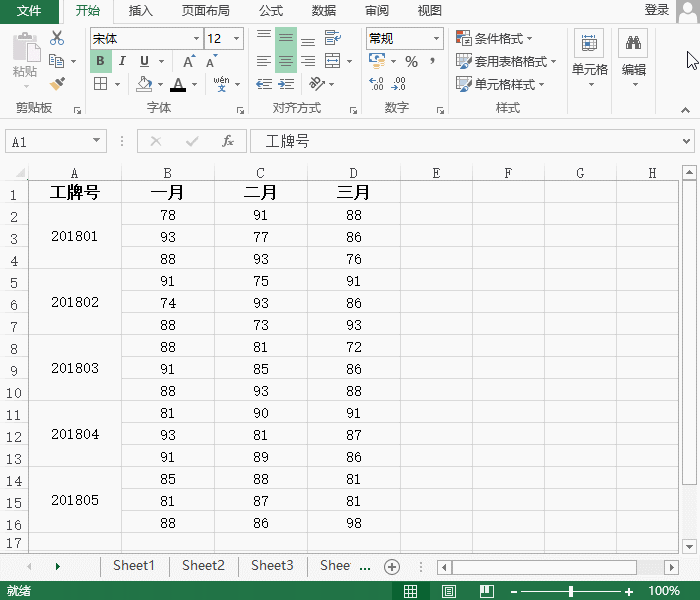Add a new sheet with plus icon
Screen dimensions: 700x600
click(392, 566)
